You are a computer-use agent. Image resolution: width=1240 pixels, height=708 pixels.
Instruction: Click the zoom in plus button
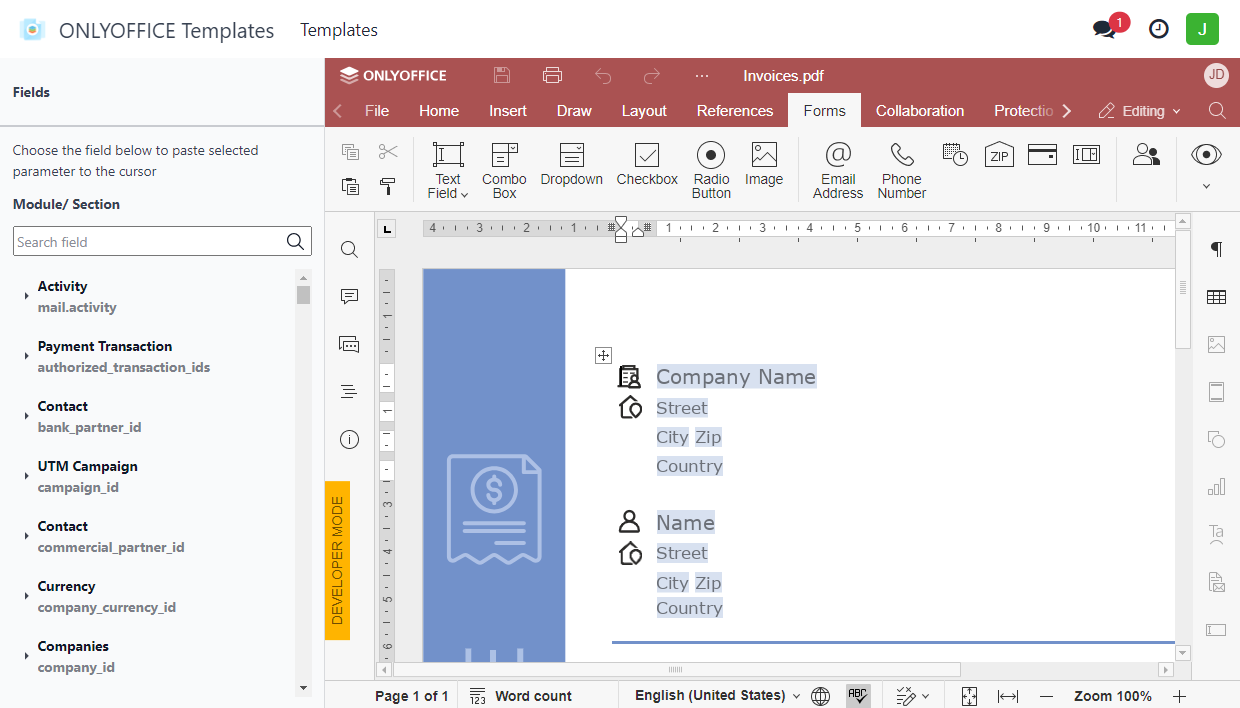pos(1180,696)
